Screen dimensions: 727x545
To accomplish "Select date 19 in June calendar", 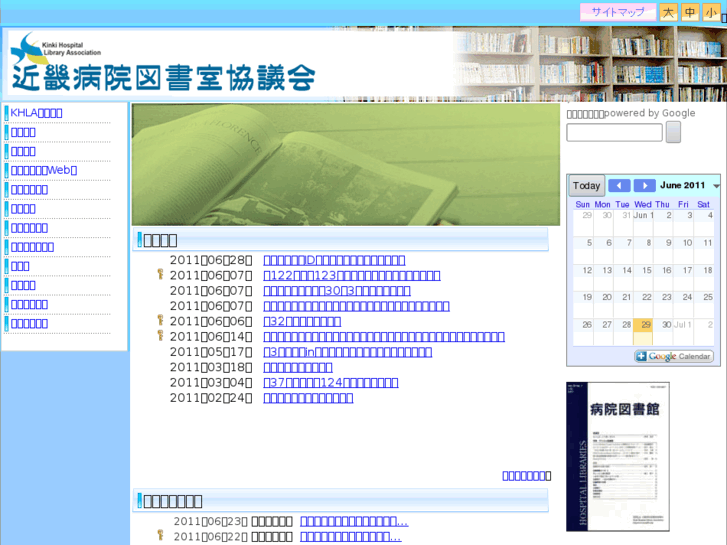I will [x=587, y=297].
